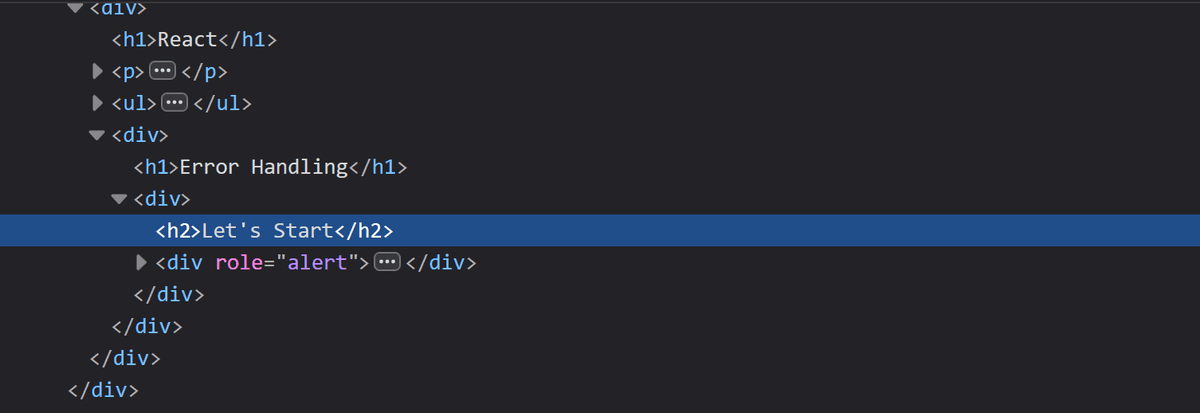1200x413 pixels.
Task: Expand the div with role alert
Action: coord(141,263)
